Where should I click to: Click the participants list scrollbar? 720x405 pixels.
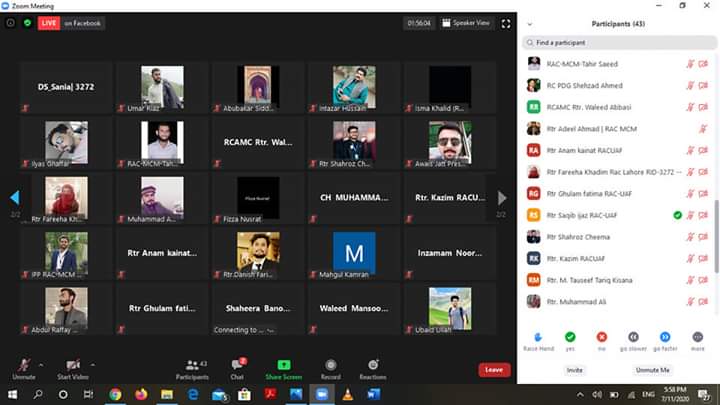coord(715,236)
